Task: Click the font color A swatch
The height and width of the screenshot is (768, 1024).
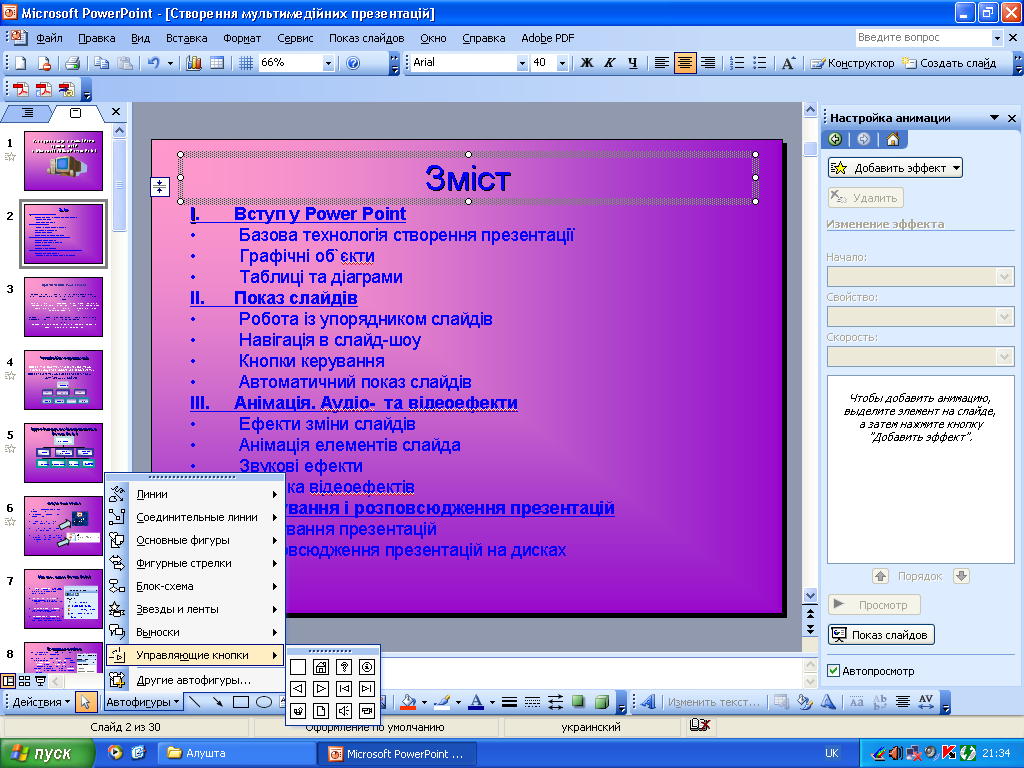Action: [476, 702]
